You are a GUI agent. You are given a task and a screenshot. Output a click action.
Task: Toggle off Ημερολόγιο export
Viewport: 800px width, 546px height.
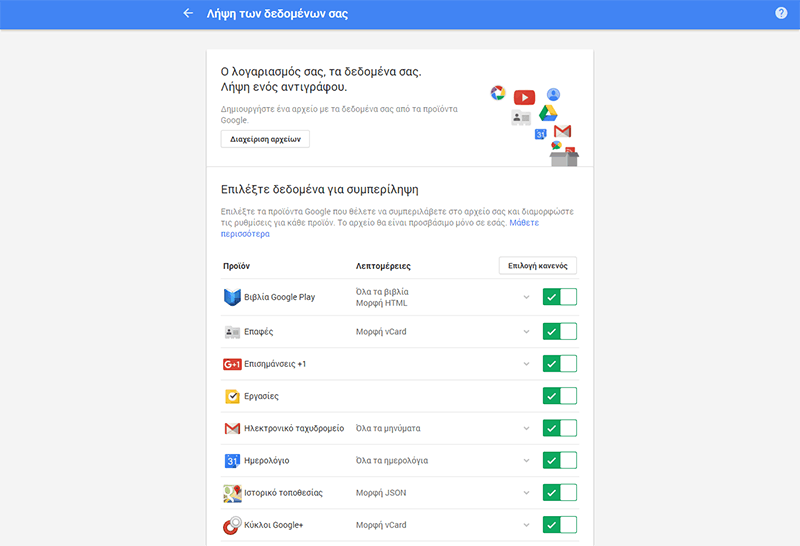[560, 461]
